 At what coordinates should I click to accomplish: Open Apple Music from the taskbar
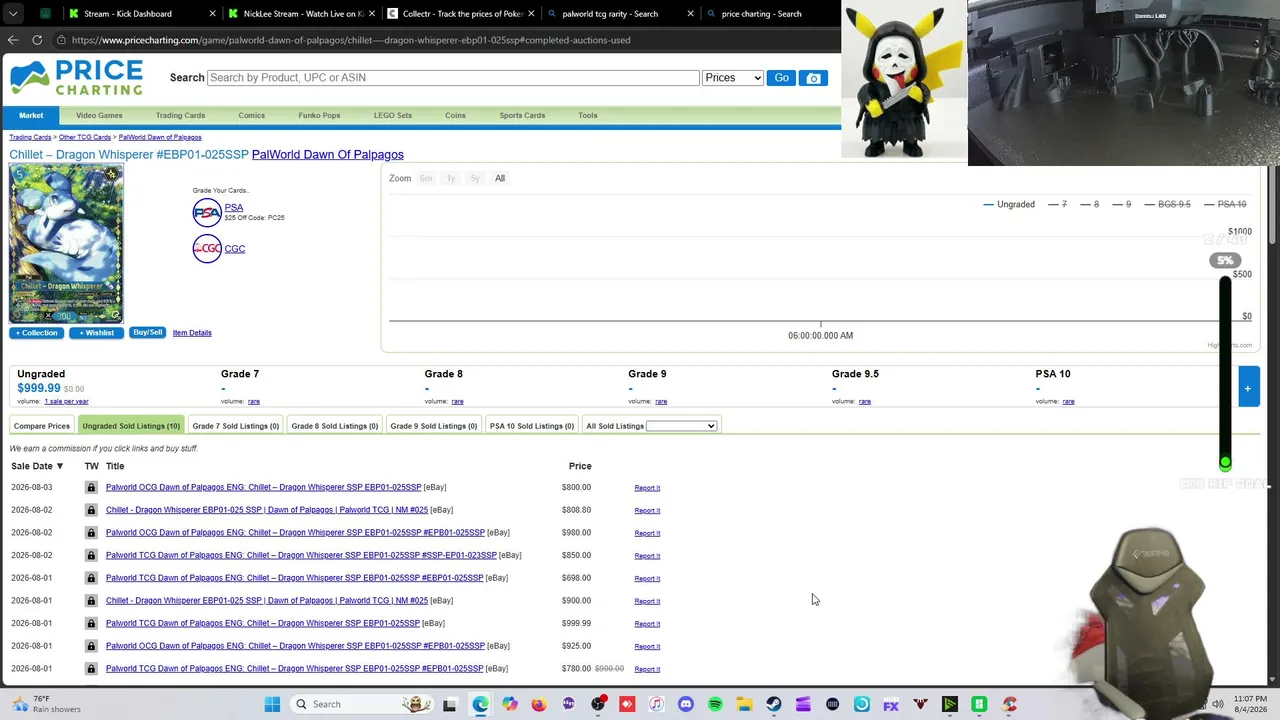click(x=656, y=704)
